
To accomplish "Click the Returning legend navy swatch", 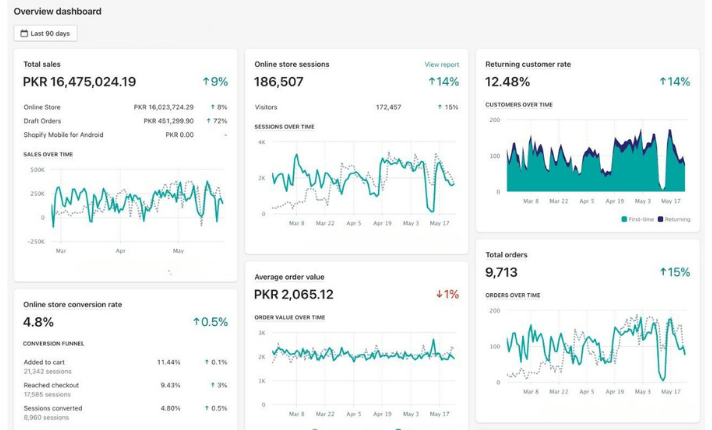I will click(660, 219).
